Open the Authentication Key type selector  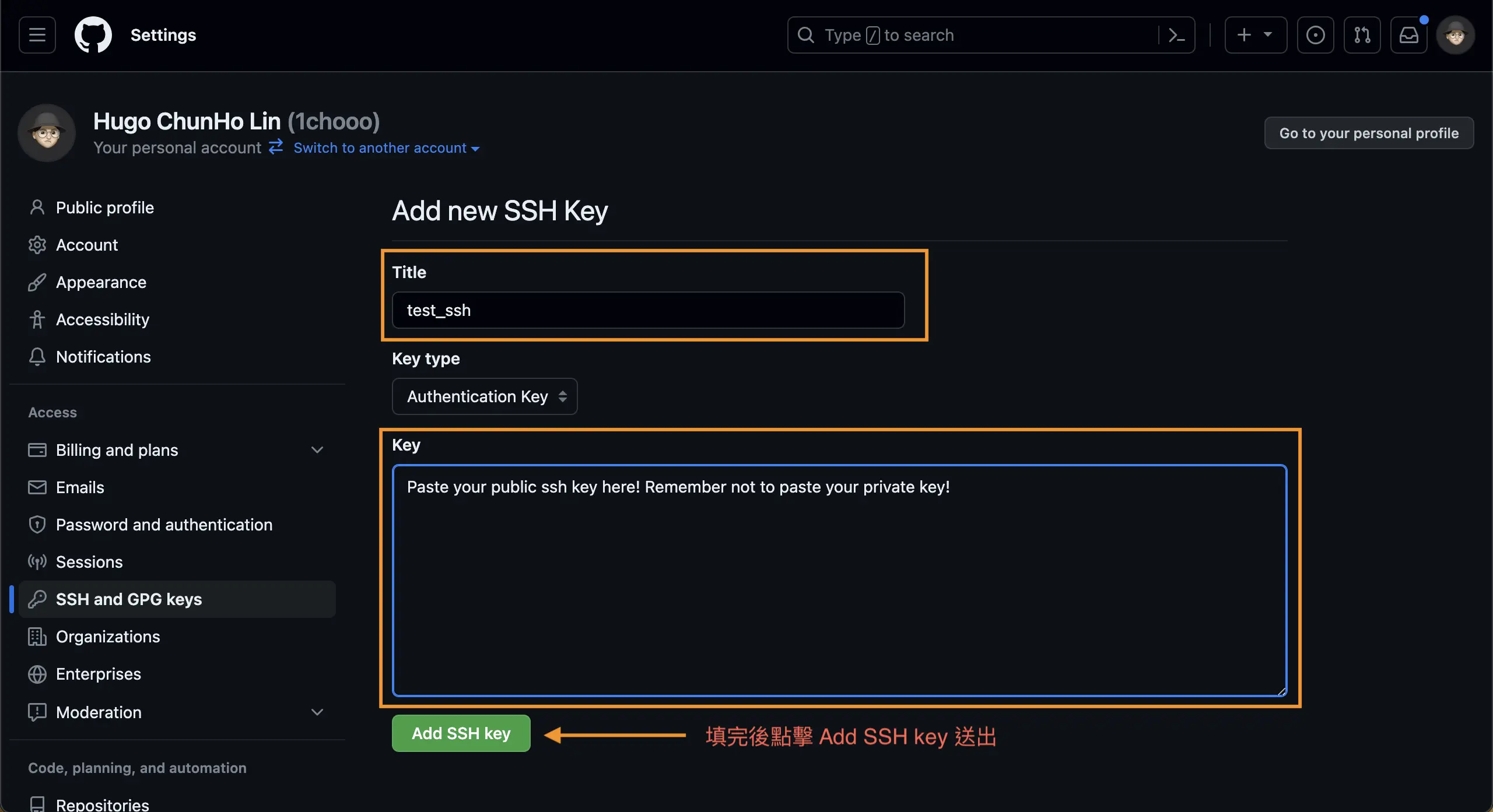(485, 396)
